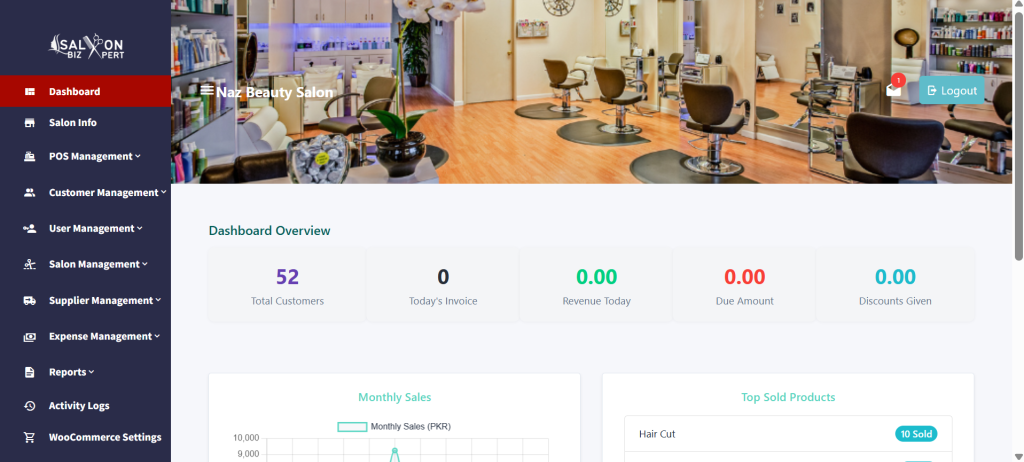Click the Supplier Management truck icon
Image resolution: width=1024 pixels, height=462 pixels.
(x=29, y=301)
